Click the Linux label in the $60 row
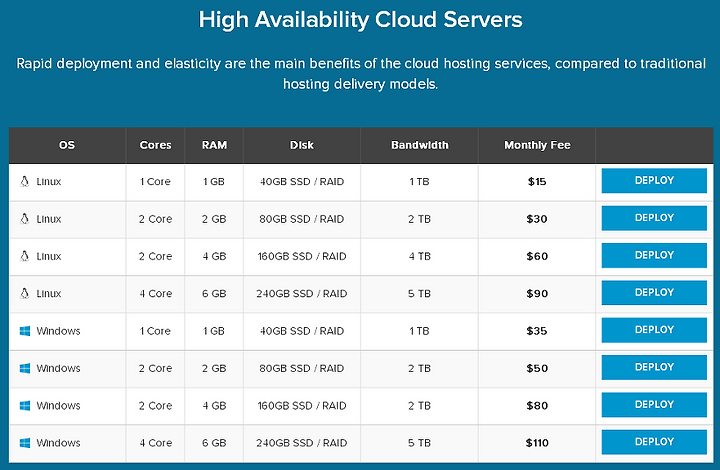The width and height of the screenshot is (720, 470). pos(49,256)
